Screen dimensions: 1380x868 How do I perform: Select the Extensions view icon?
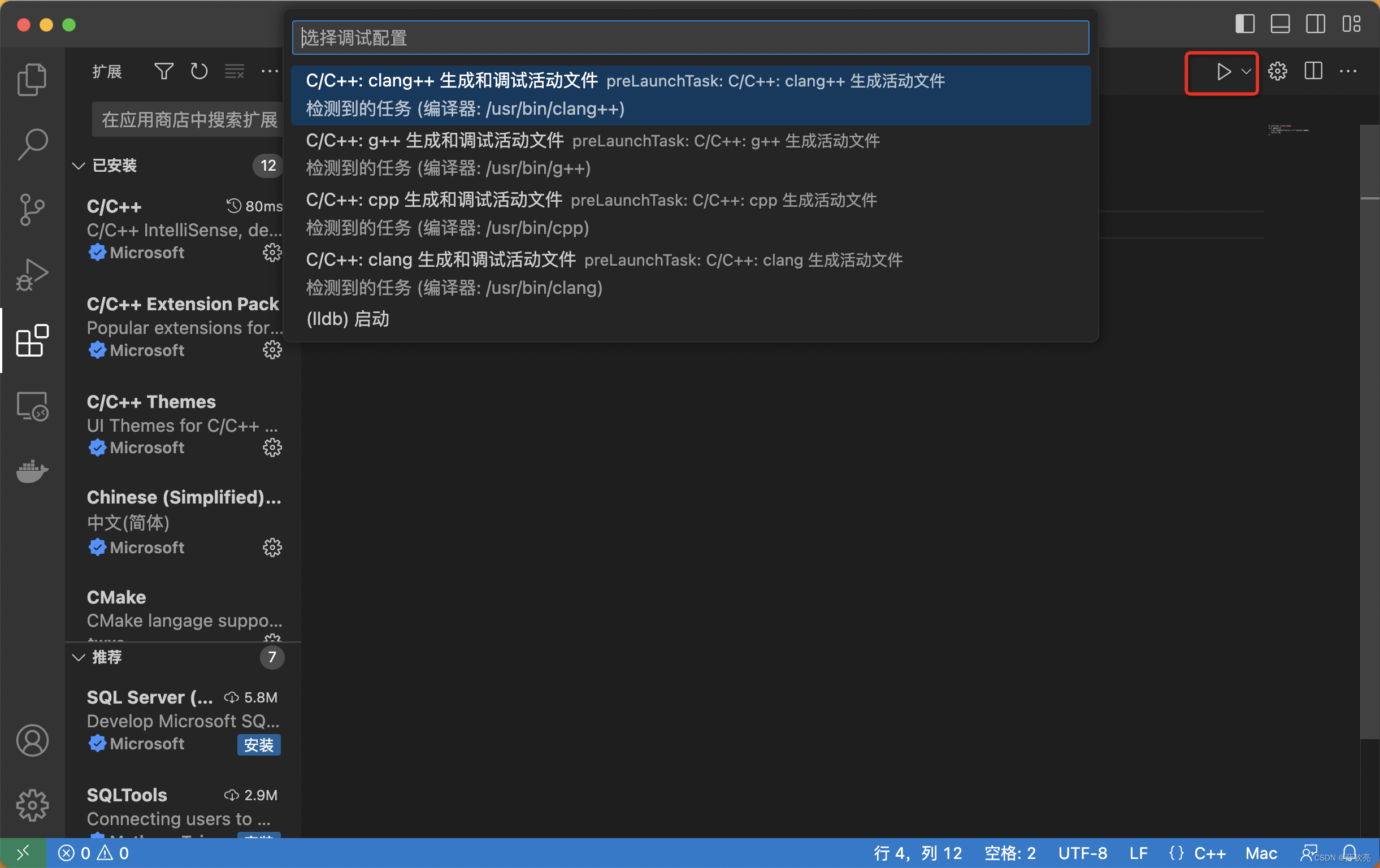pos(32,340)
